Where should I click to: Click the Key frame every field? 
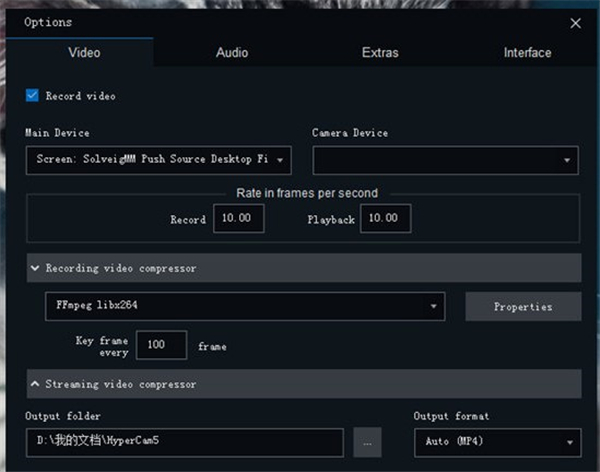click(161, 346)
